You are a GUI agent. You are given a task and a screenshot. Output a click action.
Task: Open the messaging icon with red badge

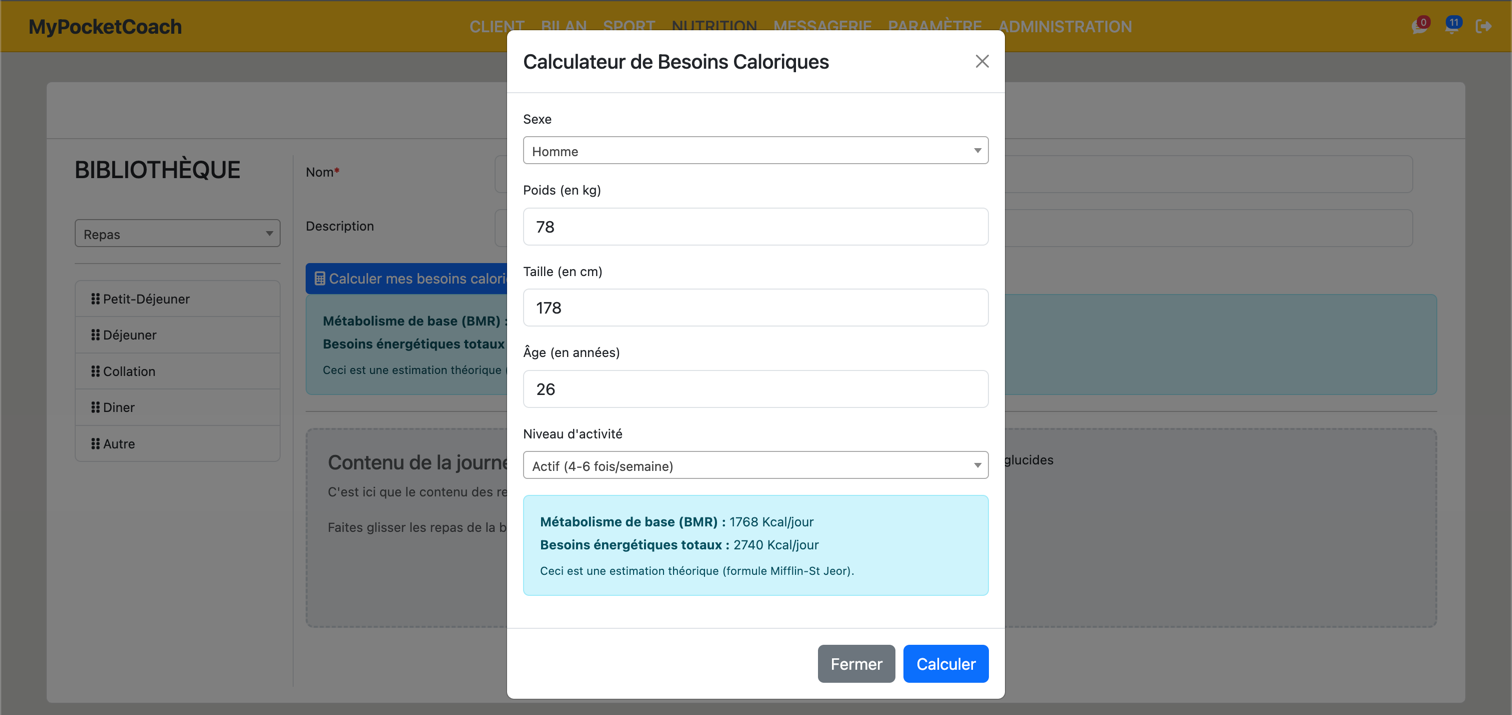point(1418,26)
